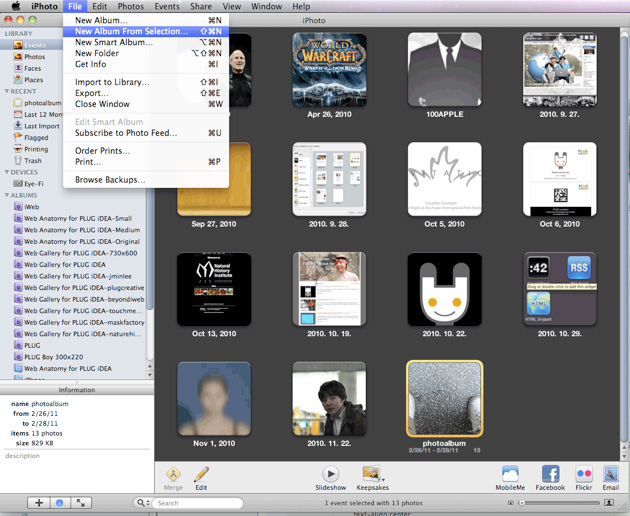This screenshot has height=516, width=630.
Task: Open Faces in the sidebar
Action: coord(31,68)
